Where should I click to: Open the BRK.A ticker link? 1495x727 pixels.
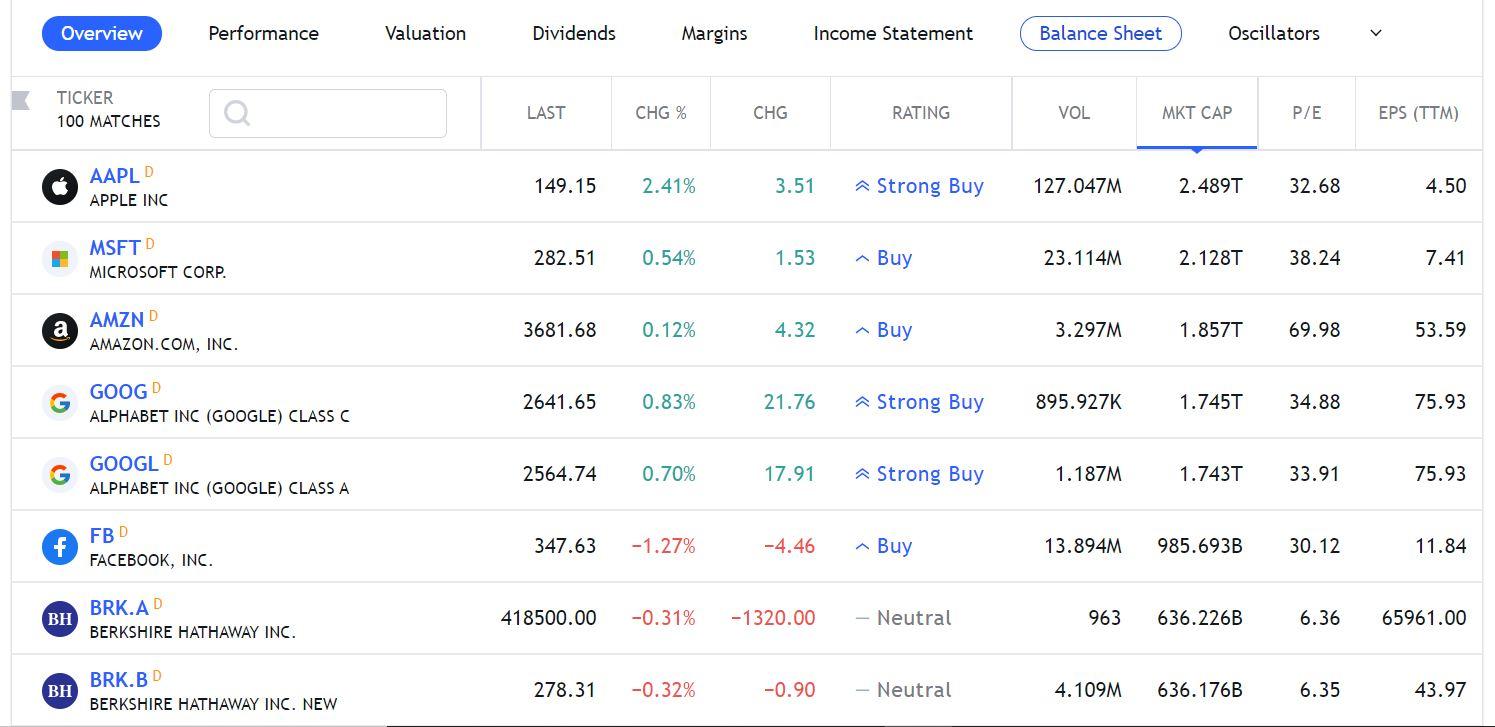coord(119,608)
